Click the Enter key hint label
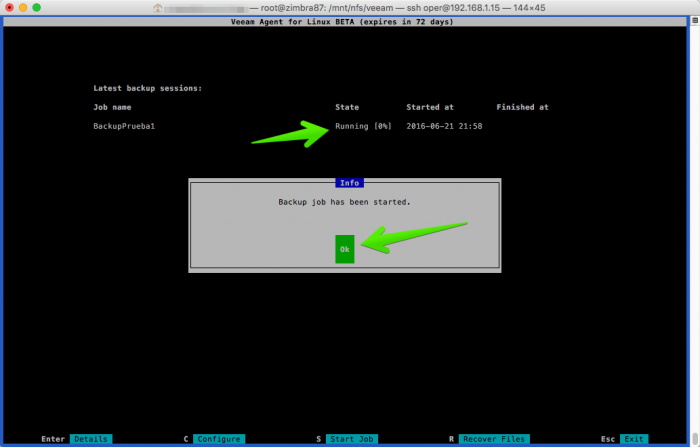Screen dimensions: 700x447 (53, 439)
